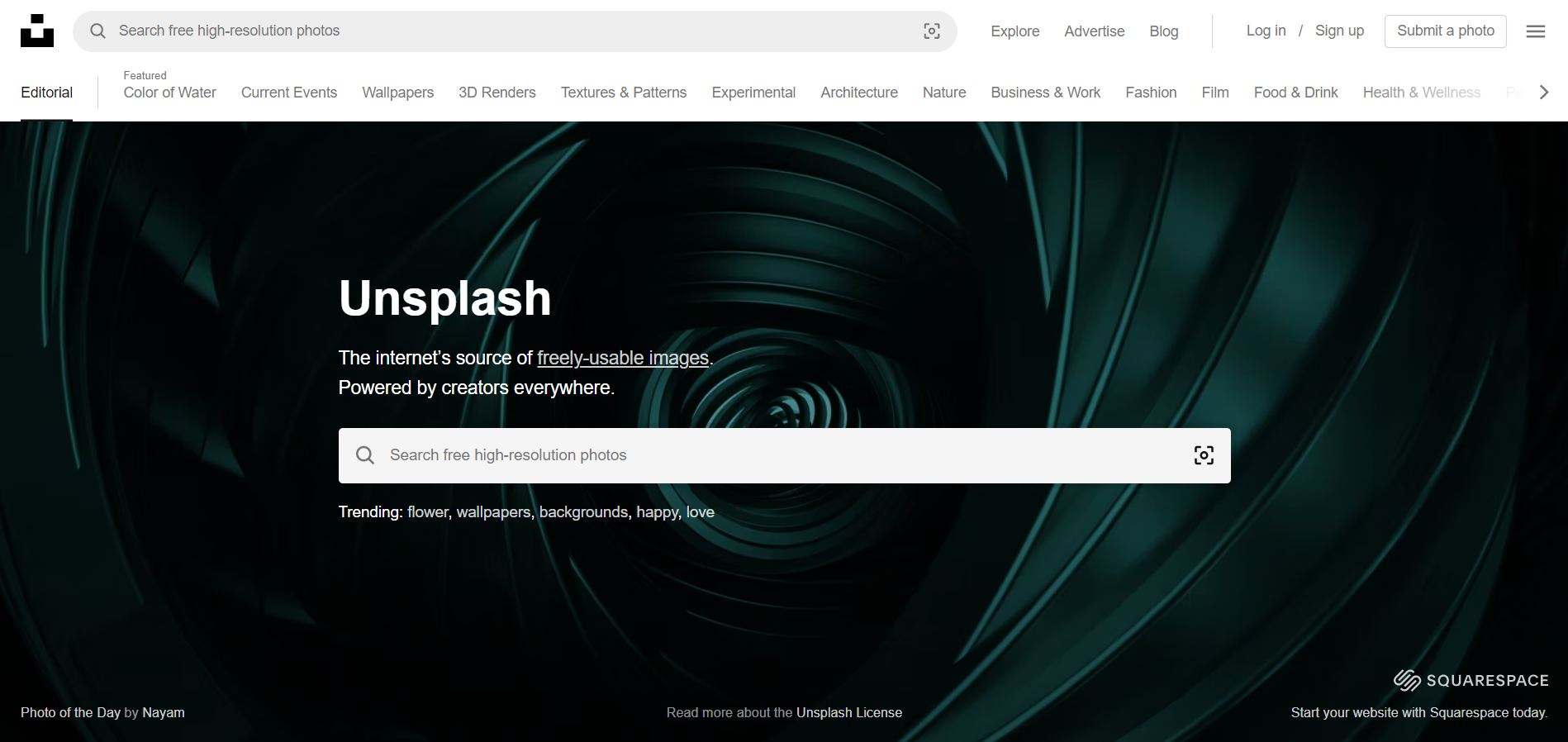Click trending term flower

[x=428, y=512]
